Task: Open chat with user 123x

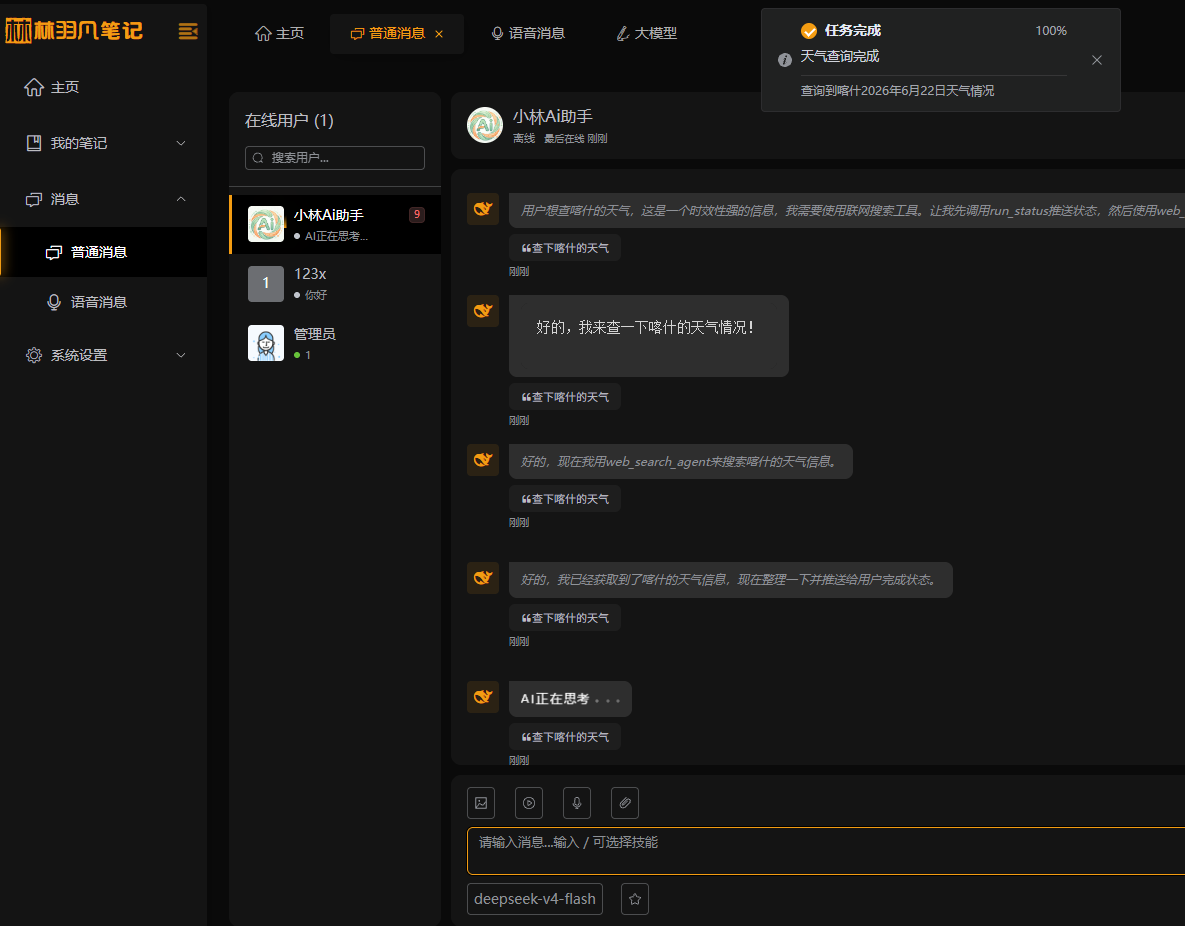Action: coord(335,283)
